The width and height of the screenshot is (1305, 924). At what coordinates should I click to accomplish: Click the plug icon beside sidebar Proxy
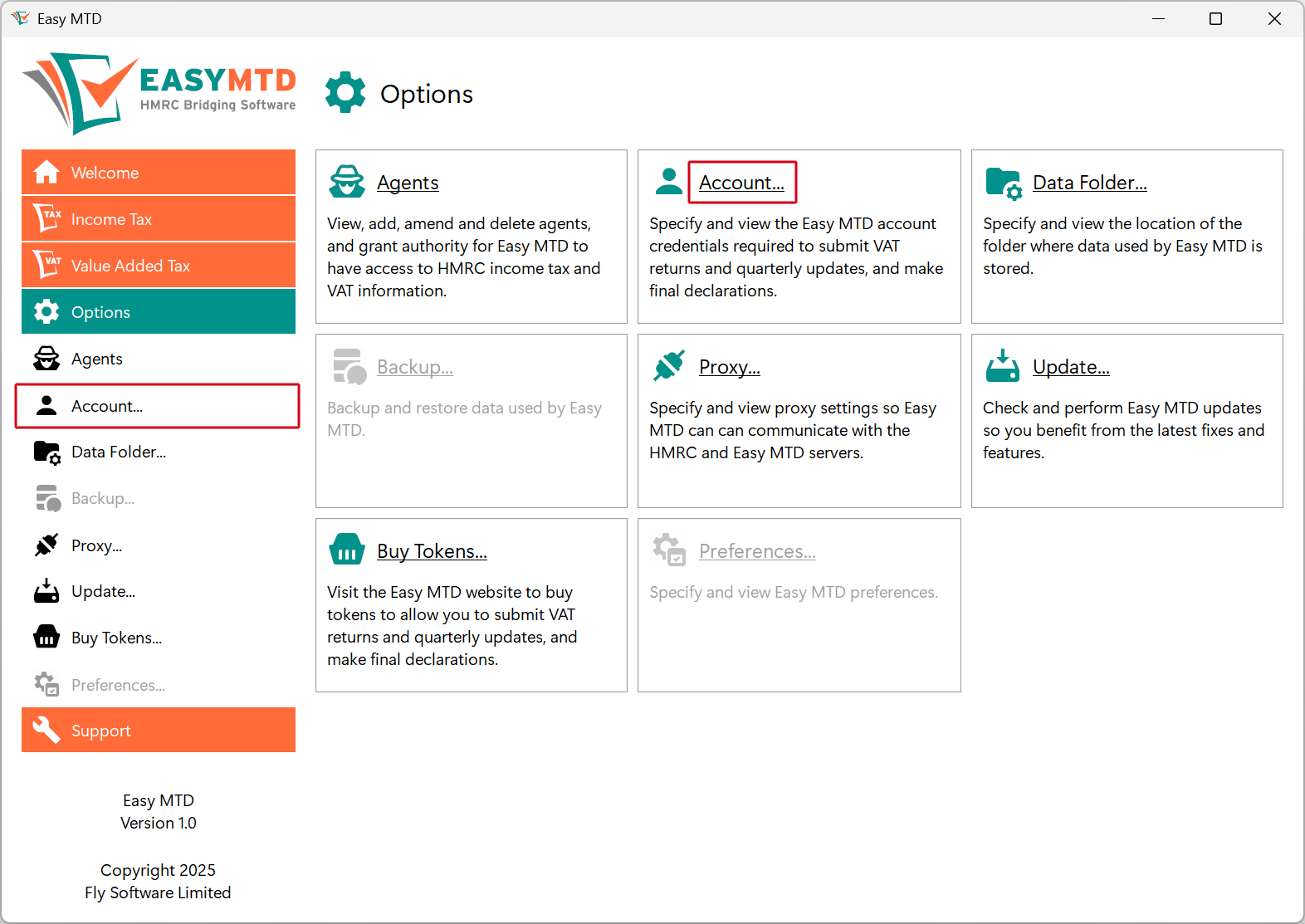point(46,545)
